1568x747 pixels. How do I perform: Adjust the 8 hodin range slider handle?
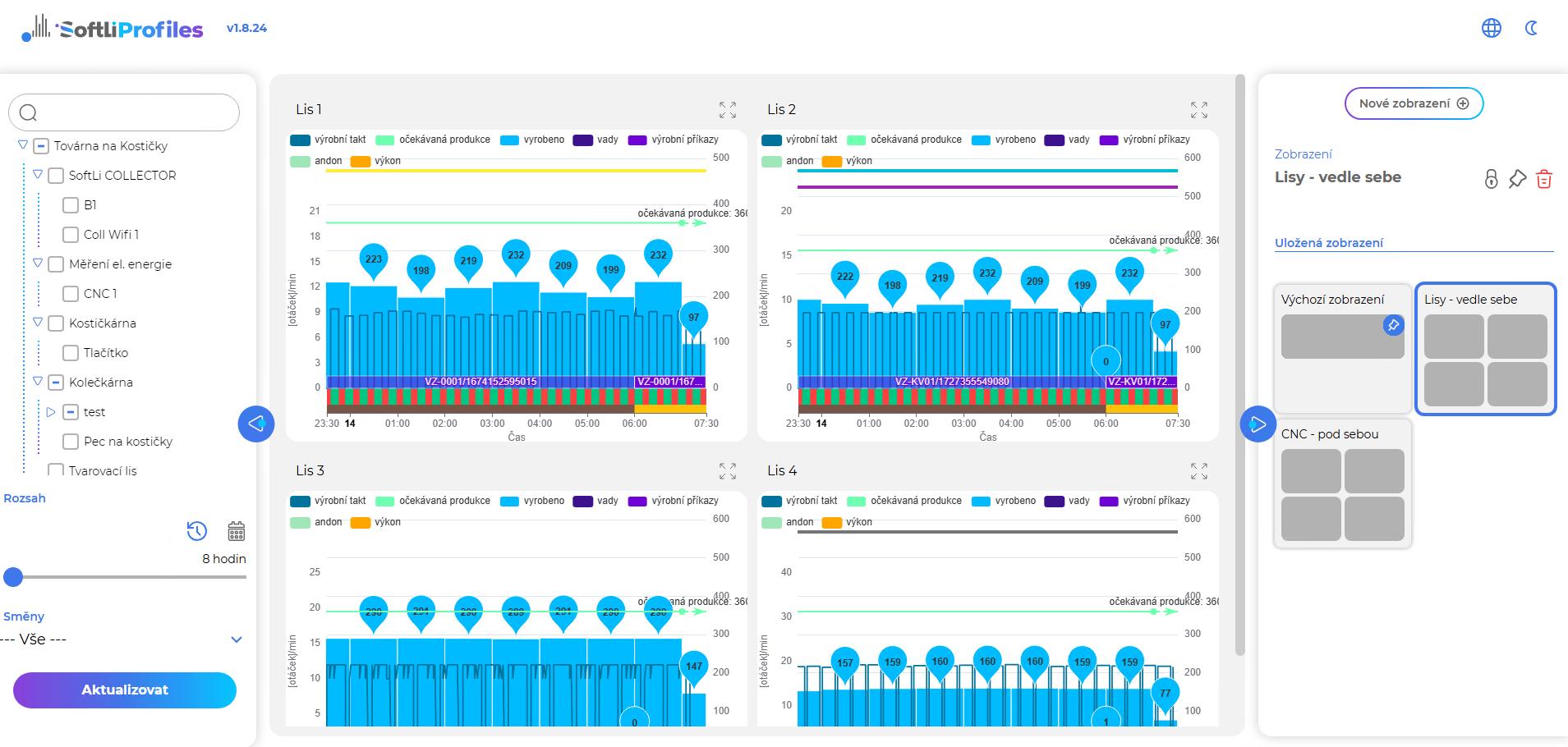pyautogui.click(x=13, y=577)
